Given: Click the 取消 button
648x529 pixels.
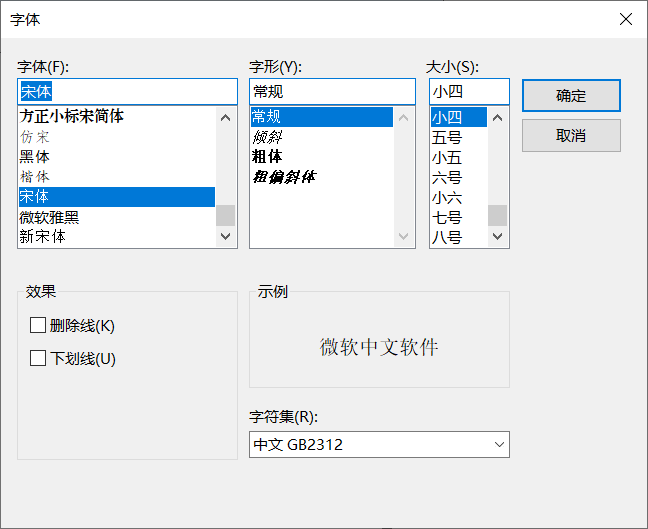Looking at the screenshot, I should (x=571, y=136).
